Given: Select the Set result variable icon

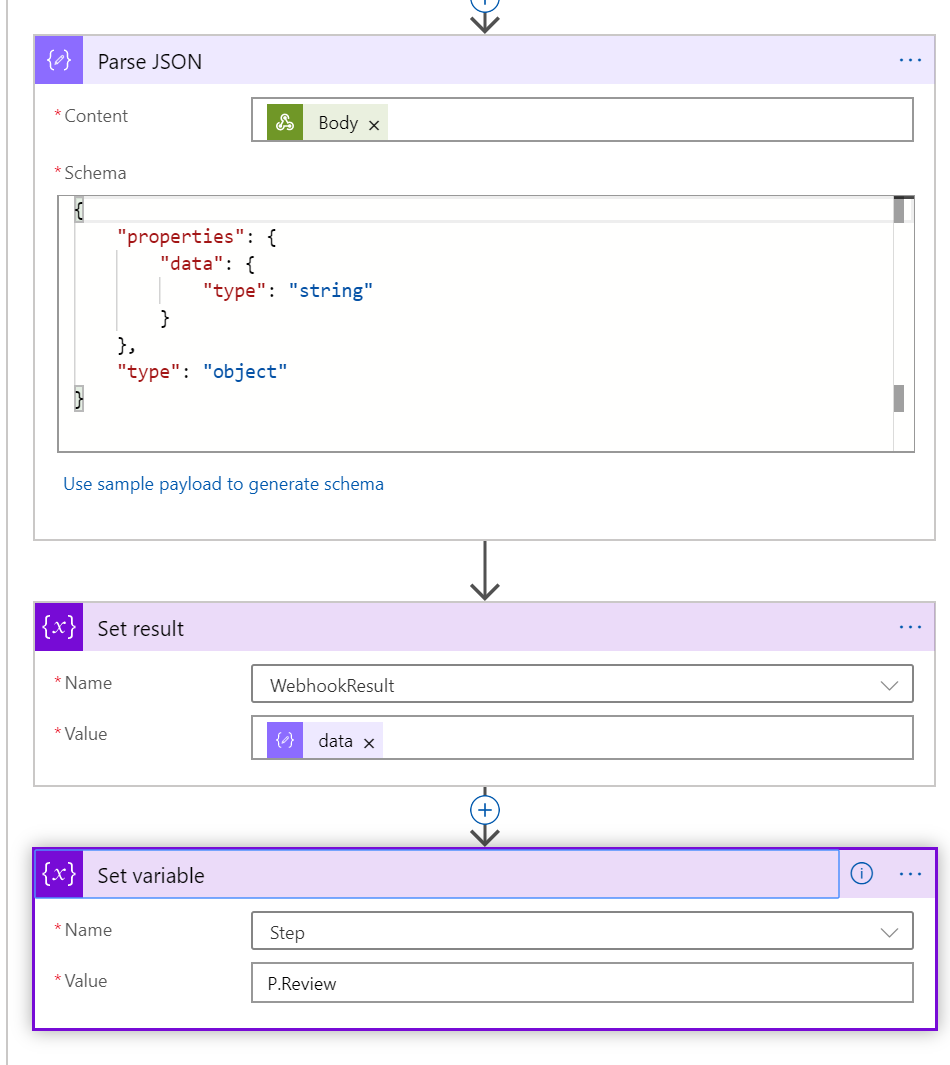Looking at the screenshot, I should coord(58,627).
